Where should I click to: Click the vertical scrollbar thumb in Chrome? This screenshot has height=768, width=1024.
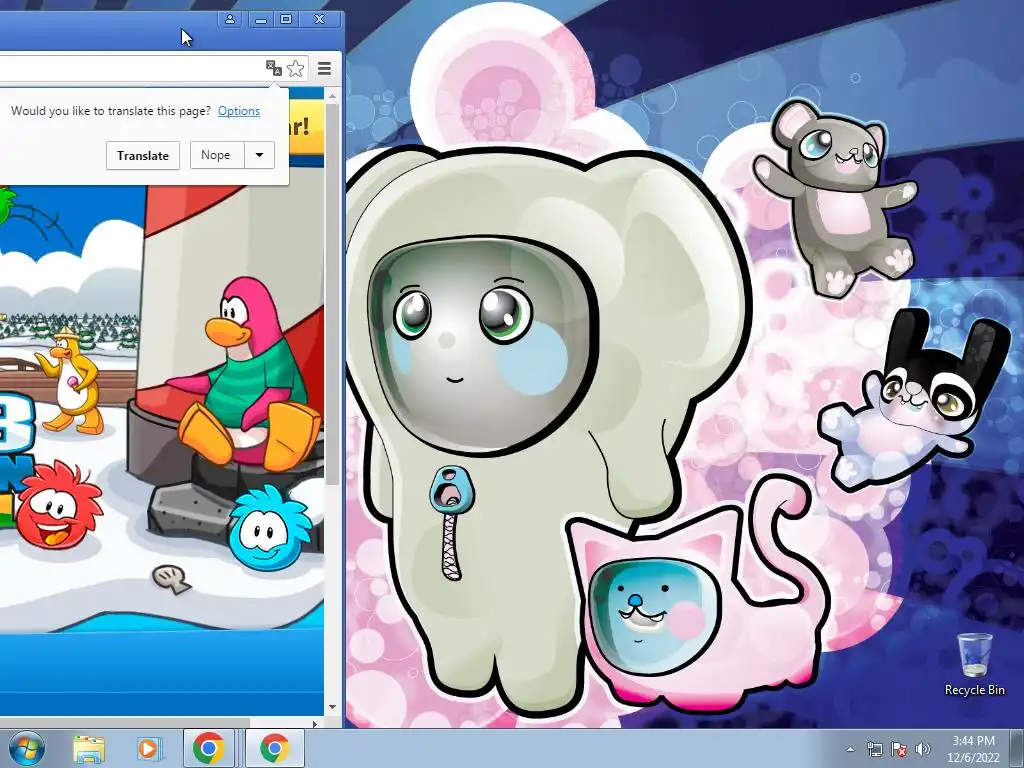[x=332, y=294]
